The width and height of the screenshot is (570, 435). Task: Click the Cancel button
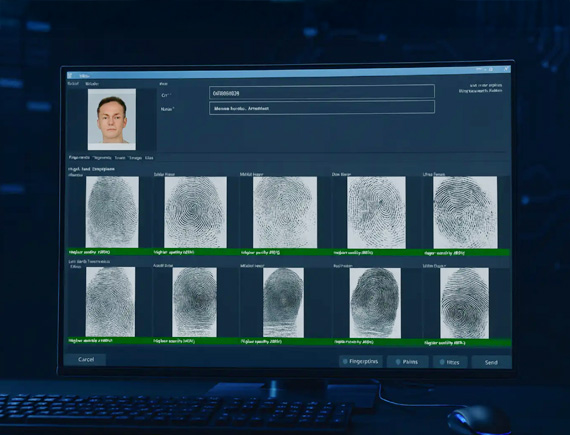86,359
